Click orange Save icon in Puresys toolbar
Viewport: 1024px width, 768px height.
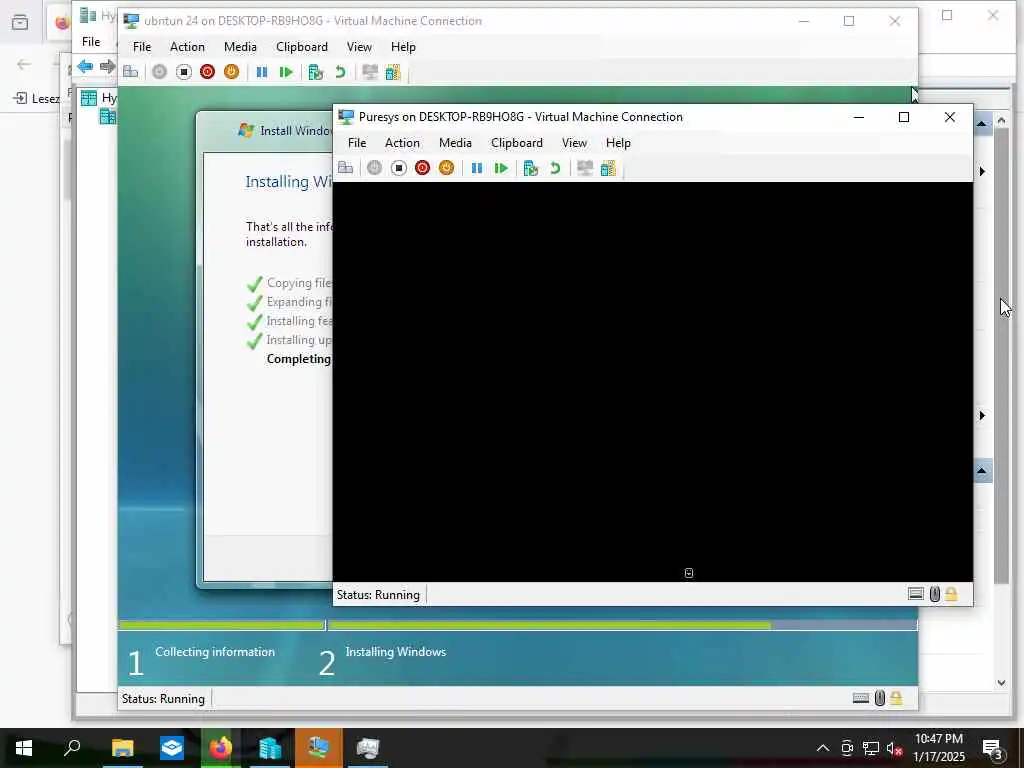[447, 168]
